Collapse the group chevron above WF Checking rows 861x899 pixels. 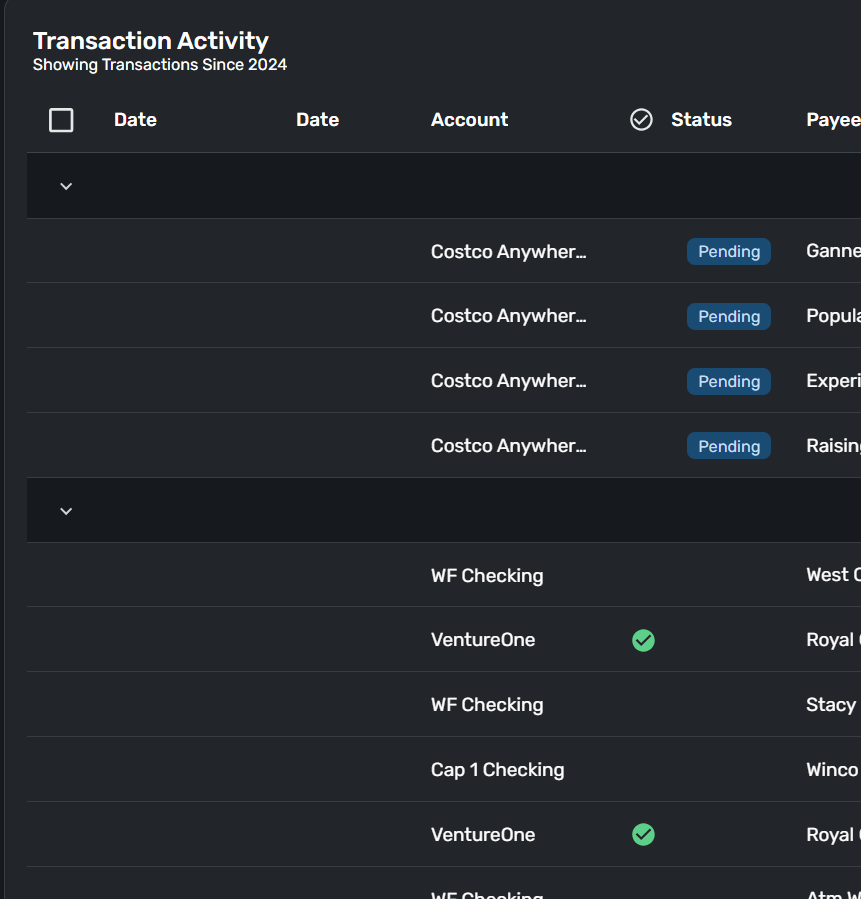[66, 511]
